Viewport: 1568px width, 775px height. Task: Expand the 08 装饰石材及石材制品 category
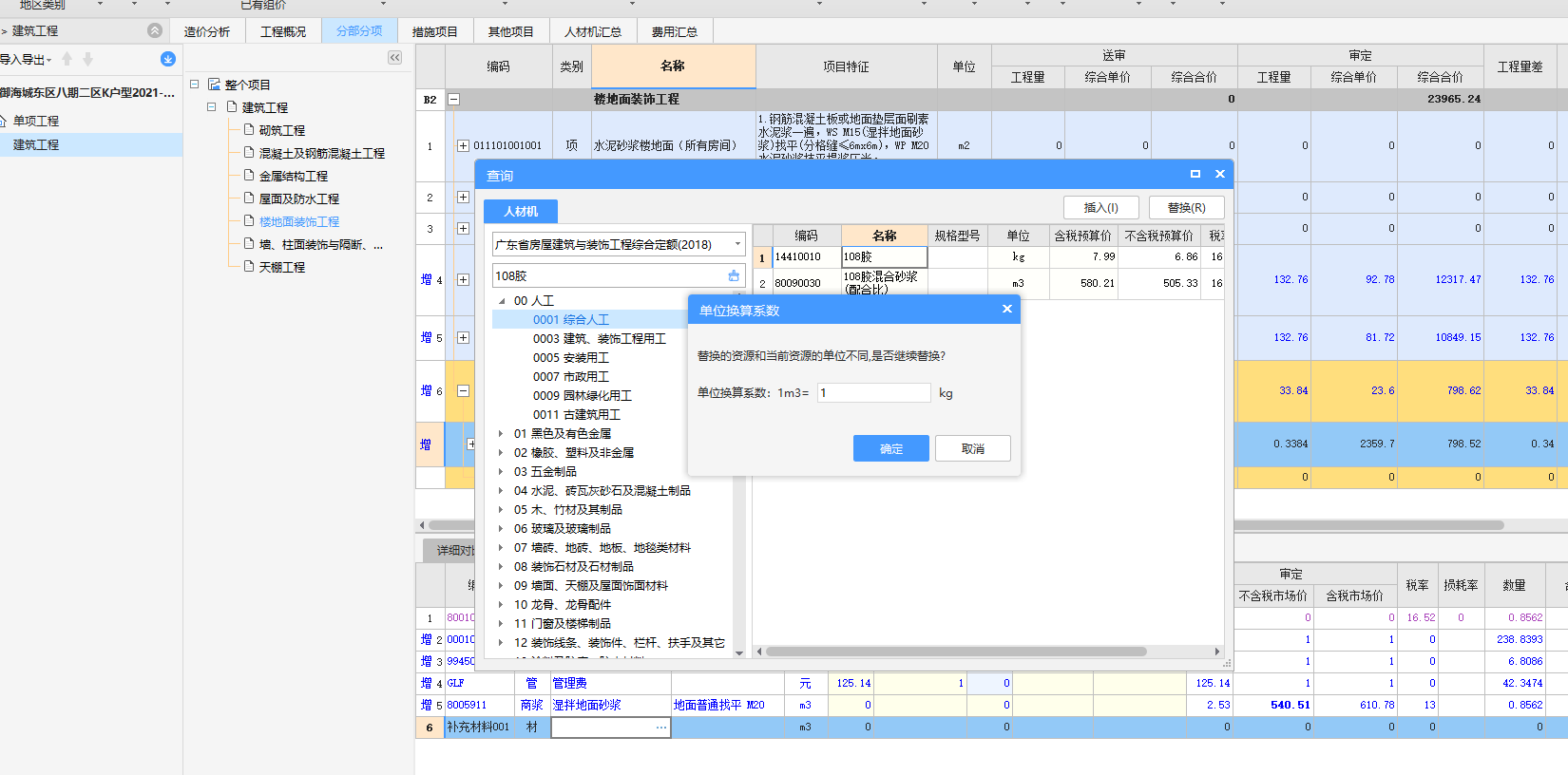[x=502, y=567]
